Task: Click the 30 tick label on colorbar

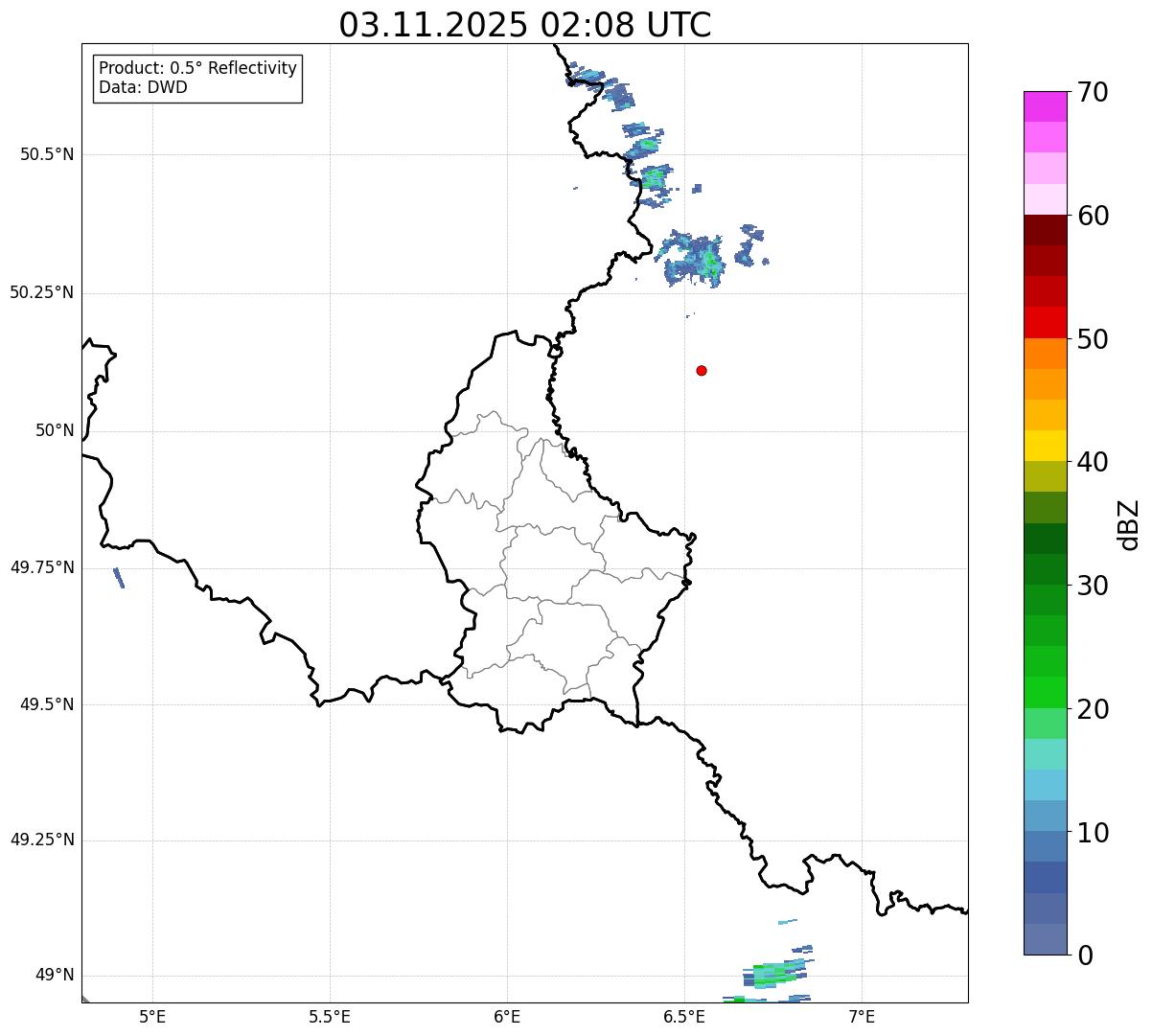Action: coord(1093,586)
